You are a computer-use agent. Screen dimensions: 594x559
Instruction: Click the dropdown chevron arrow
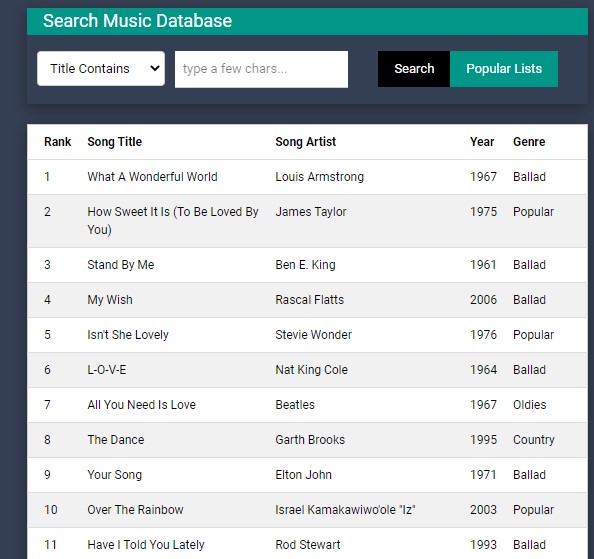point(155,69)
